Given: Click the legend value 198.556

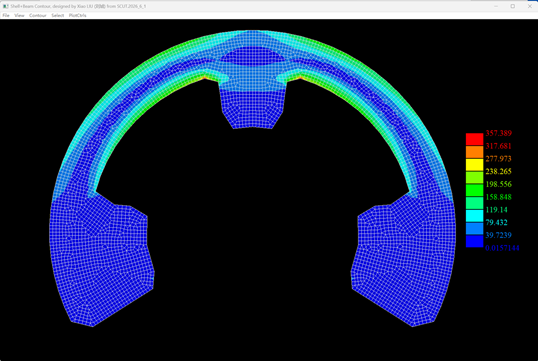Looking at the screenshot, I should (499, 184).
